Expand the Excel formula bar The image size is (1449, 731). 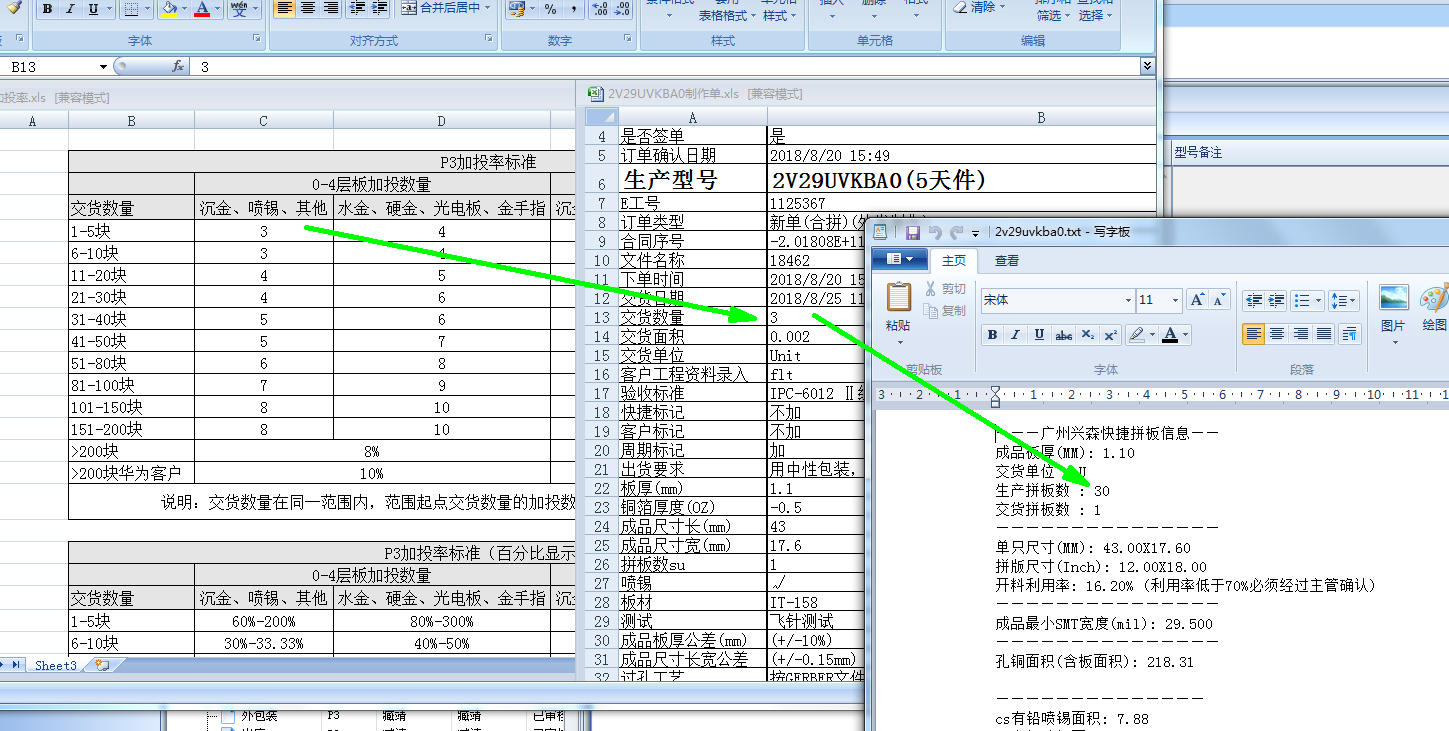(1146, 66)
